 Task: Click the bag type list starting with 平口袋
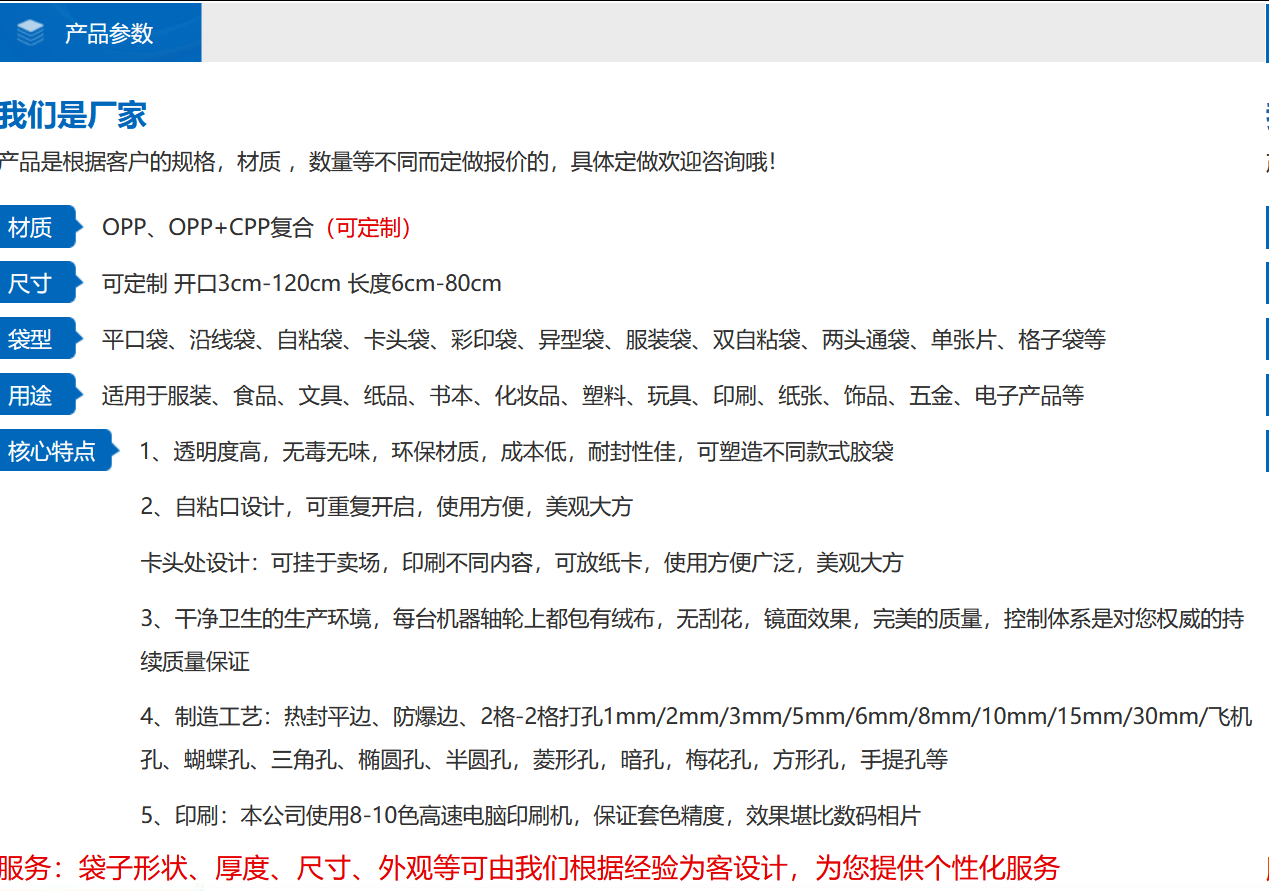point(603,340)
